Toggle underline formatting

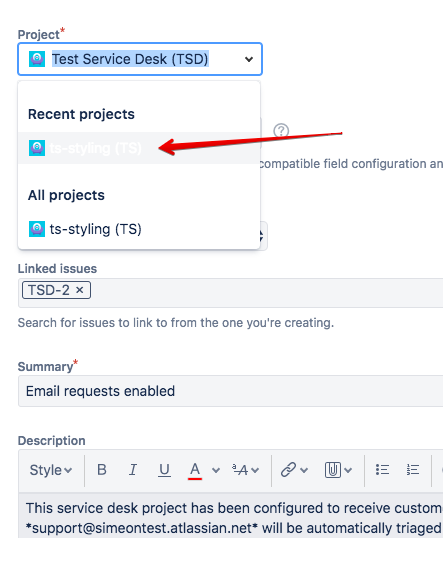164,470
